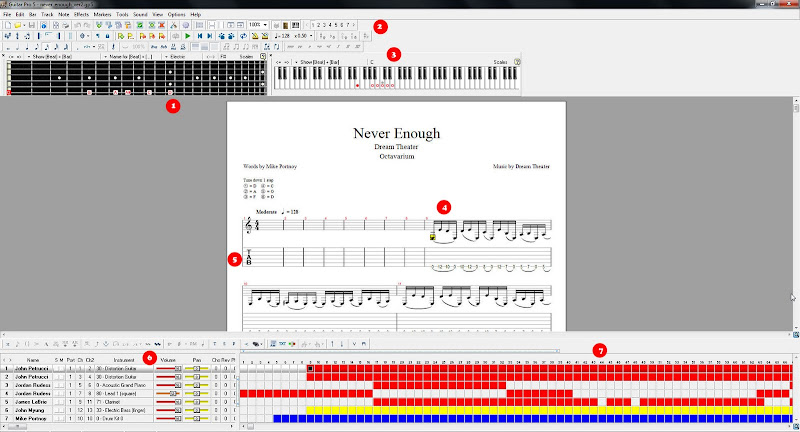Select the first blue bar block on drum track
800x432 pixels.
(x=277, y=418)
